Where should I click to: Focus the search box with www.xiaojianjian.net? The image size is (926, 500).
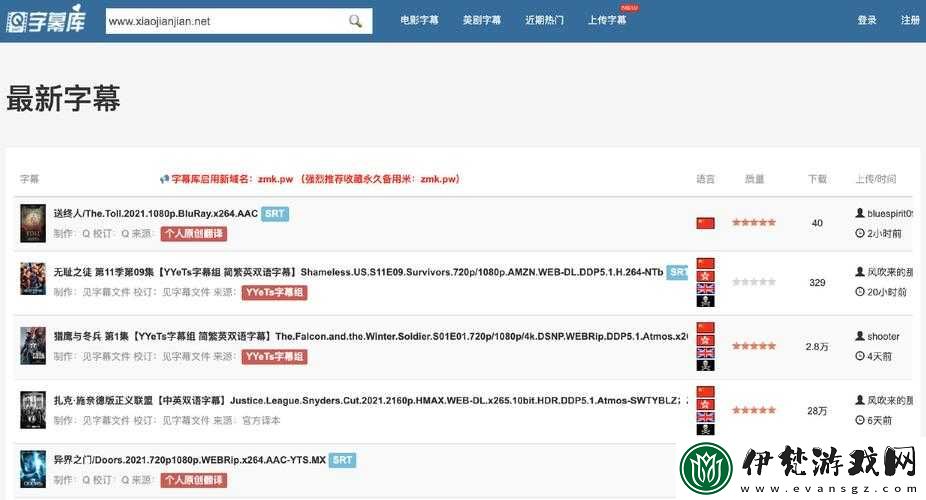pyautogui.click(x=239, y=21)
